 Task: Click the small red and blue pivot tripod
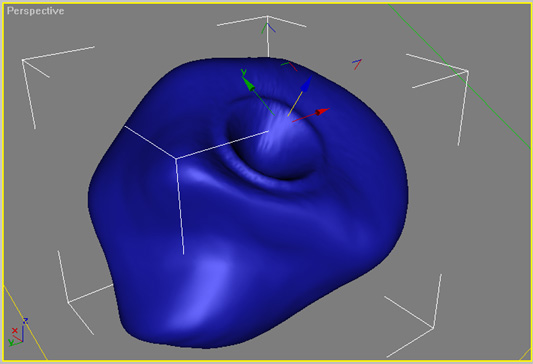pyautogui.click(x=357, y=64)
